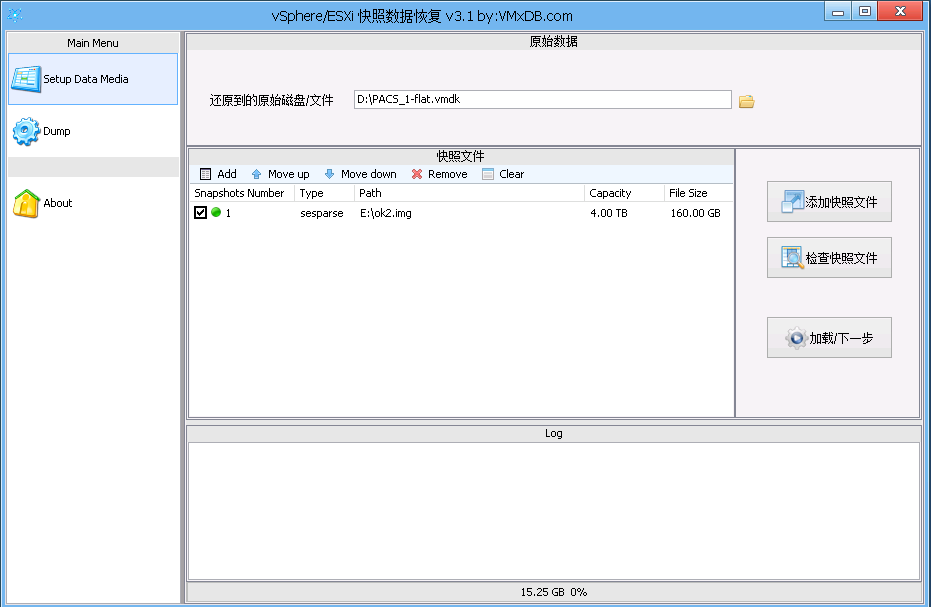Open Setup Data Media in Main Menu

[93, 79]
